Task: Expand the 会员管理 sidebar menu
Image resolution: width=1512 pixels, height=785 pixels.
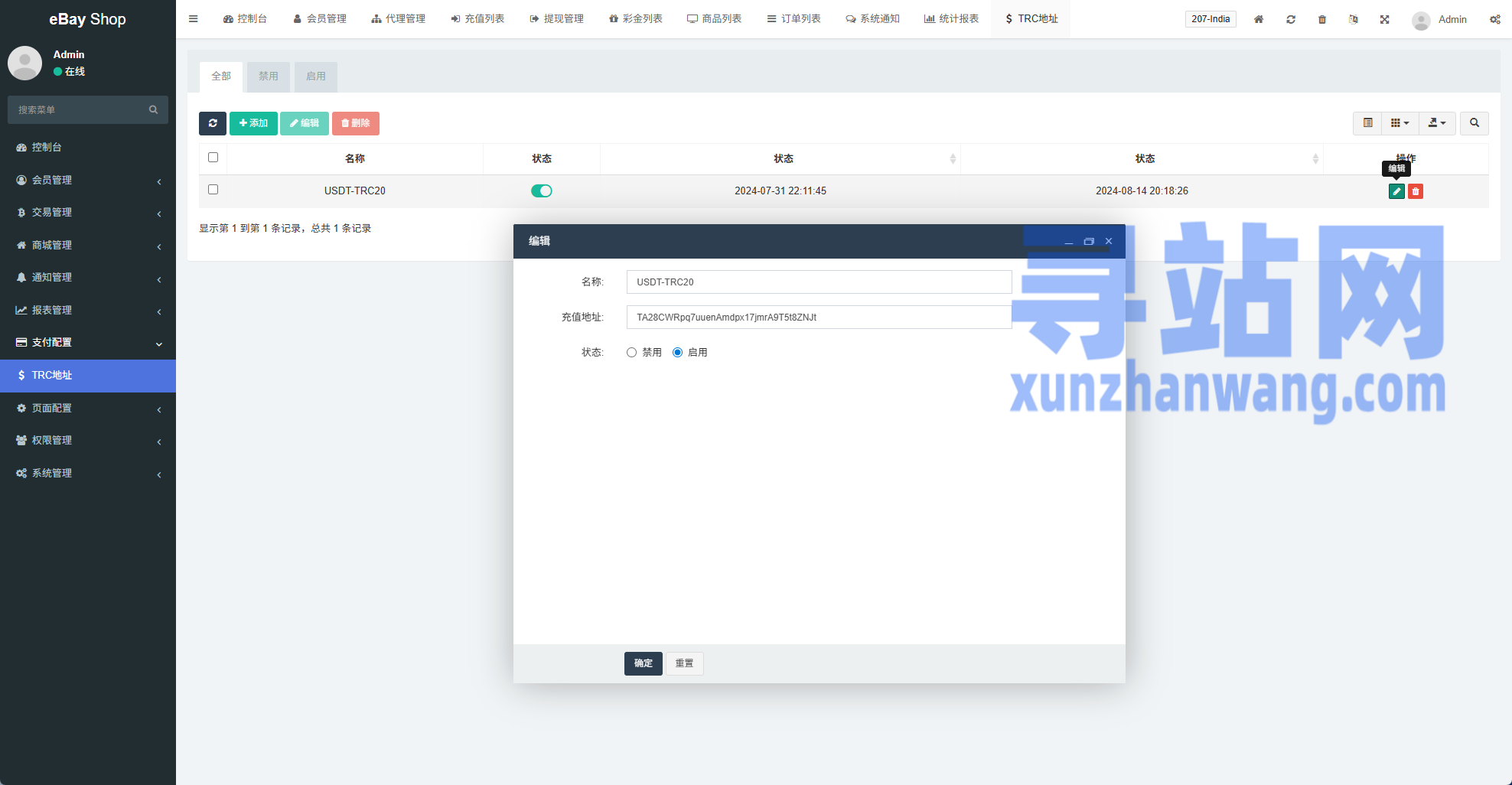Action: (x=88, y=180)
